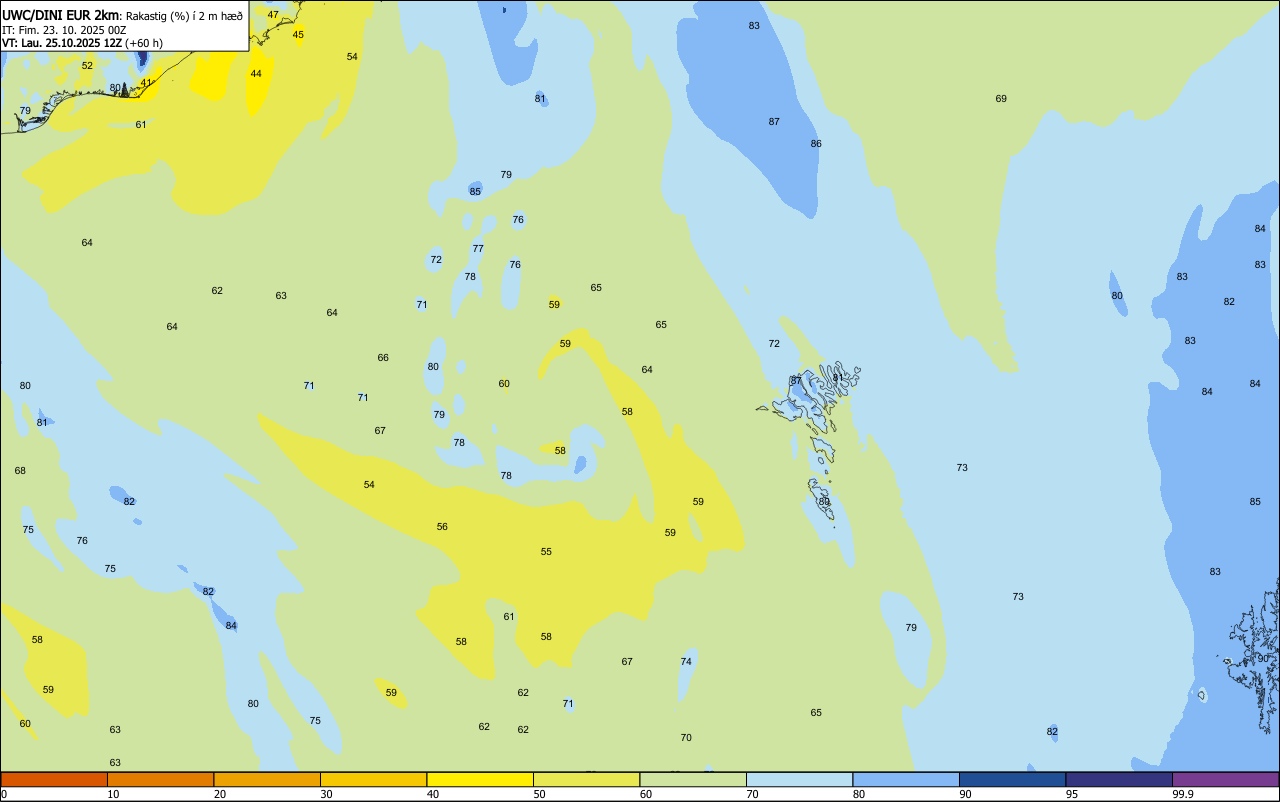Click the legend tick label 50
1280x802 pixels.
540,794
